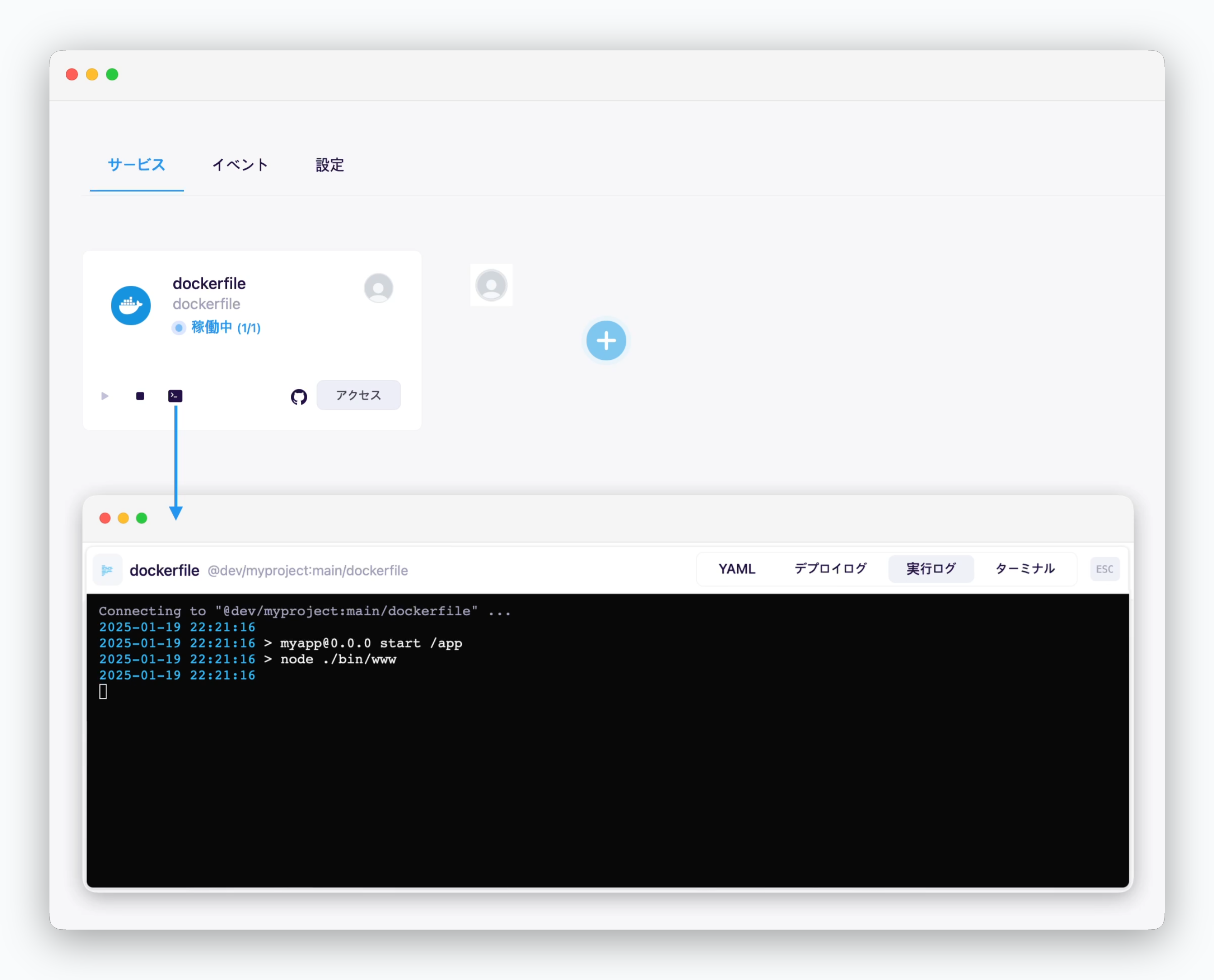
Task: Open the ターミナル tab
Action: (1025, 569)
